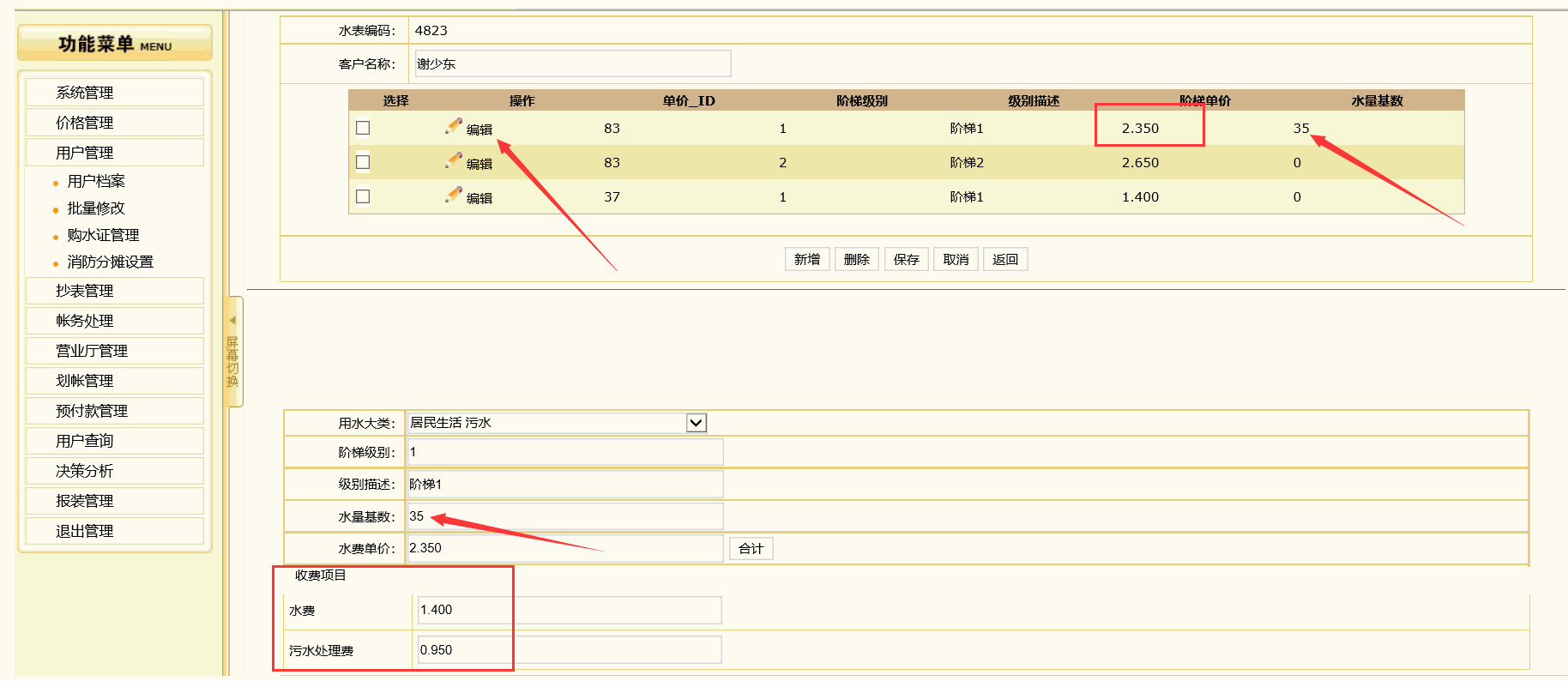
Task: Focus the 污水处理费 input field
Action: point(569,650)
